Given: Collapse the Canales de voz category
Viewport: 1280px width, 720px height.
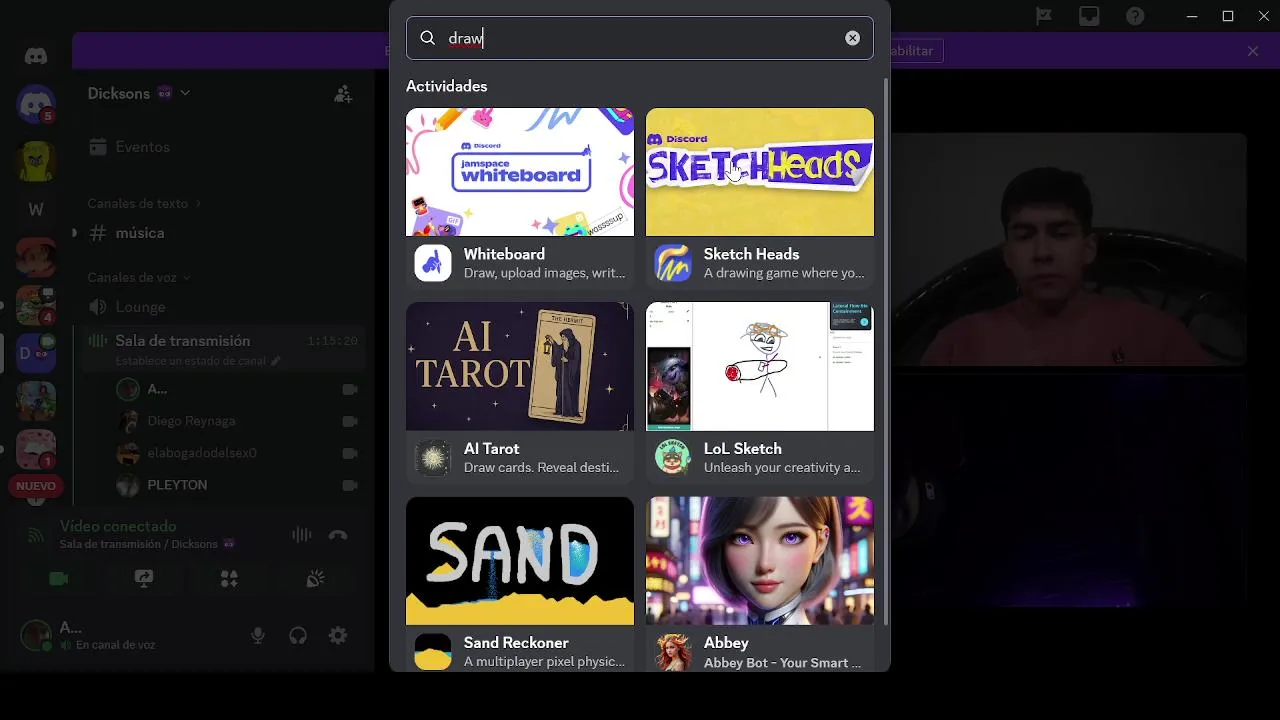Looking at the screenshot, I should [x=138, y=277].
